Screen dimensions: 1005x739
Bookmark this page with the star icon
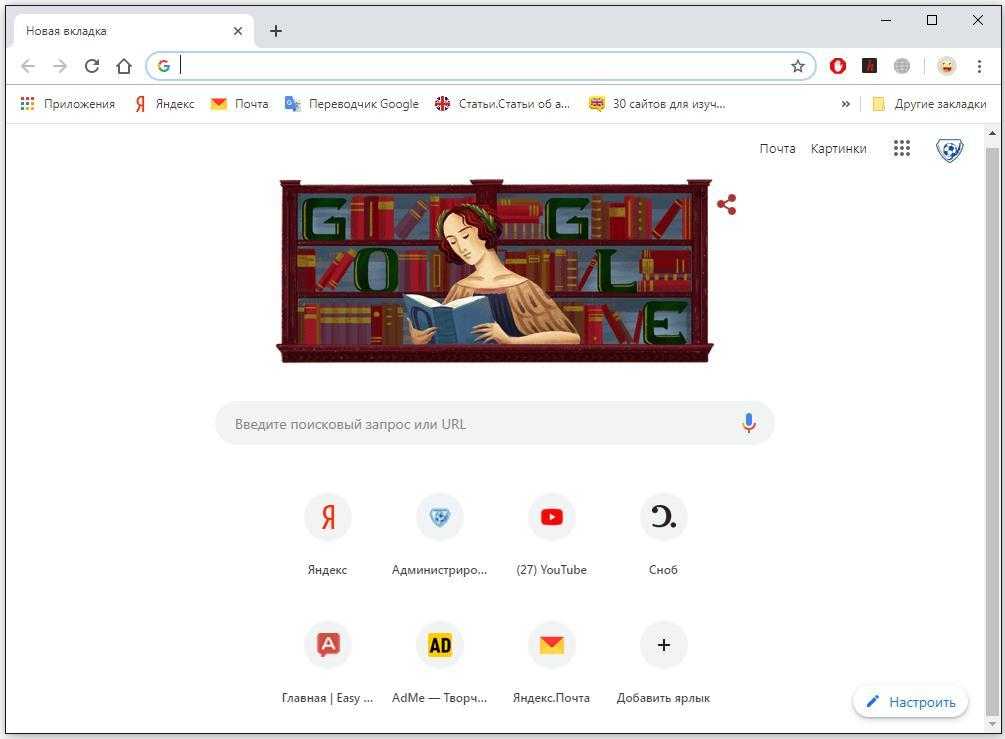(x=797, y=66)
